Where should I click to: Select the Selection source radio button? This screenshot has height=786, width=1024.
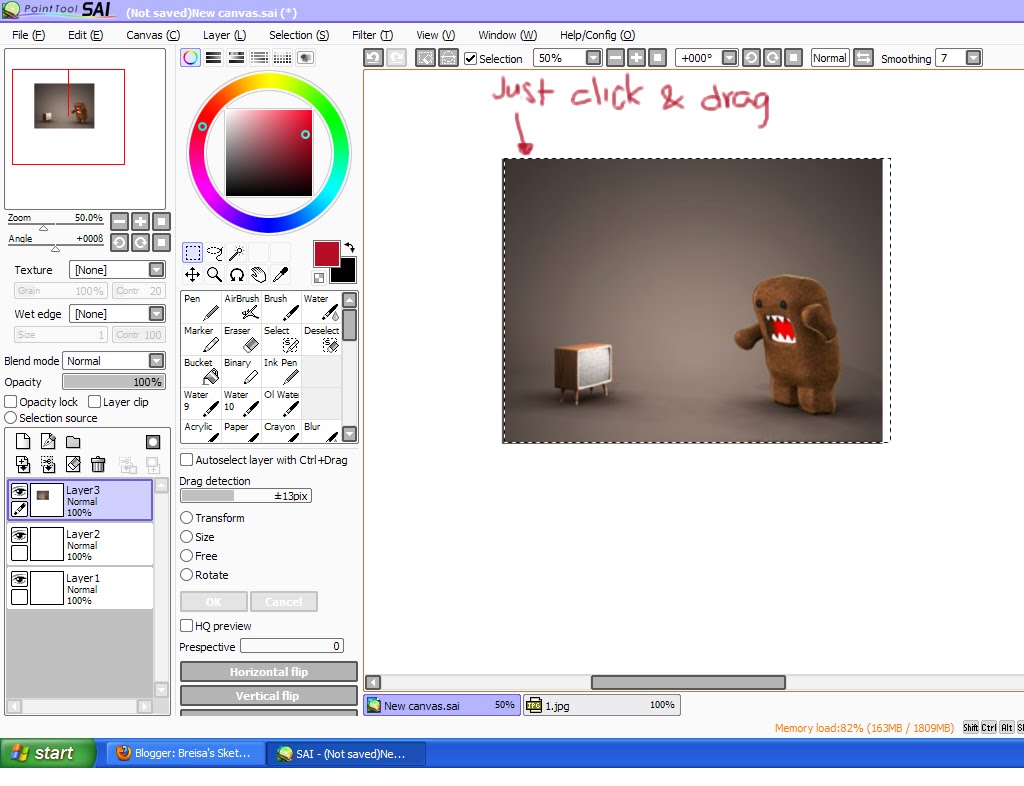(x=10, y=417)
